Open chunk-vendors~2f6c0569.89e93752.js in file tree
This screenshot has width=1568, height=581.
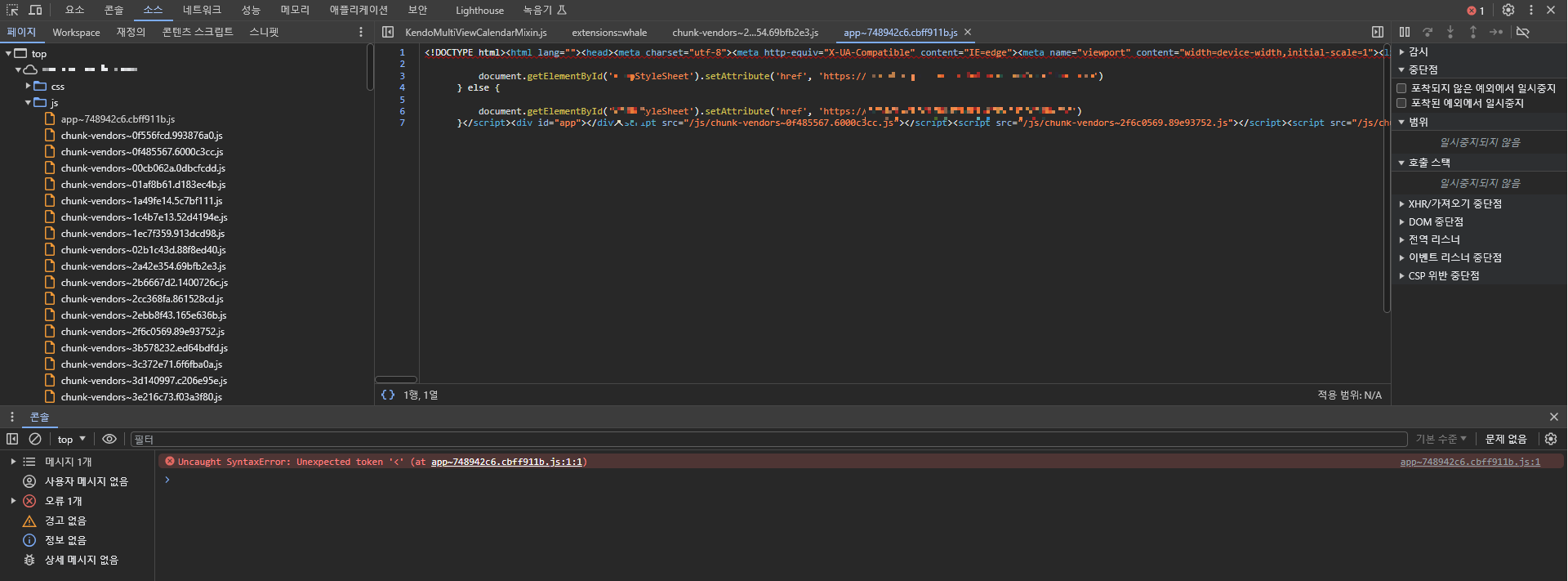[142, 331]
